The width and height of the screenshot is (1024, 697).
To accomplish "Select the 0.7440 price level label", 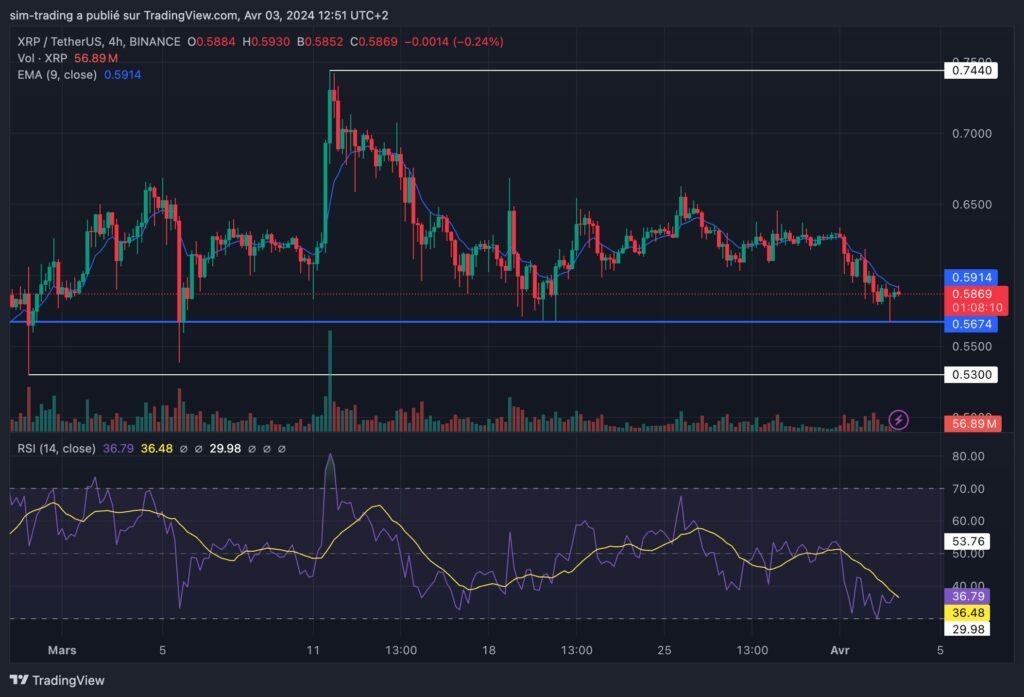I will pyautogui.click(x=971, y=71).
